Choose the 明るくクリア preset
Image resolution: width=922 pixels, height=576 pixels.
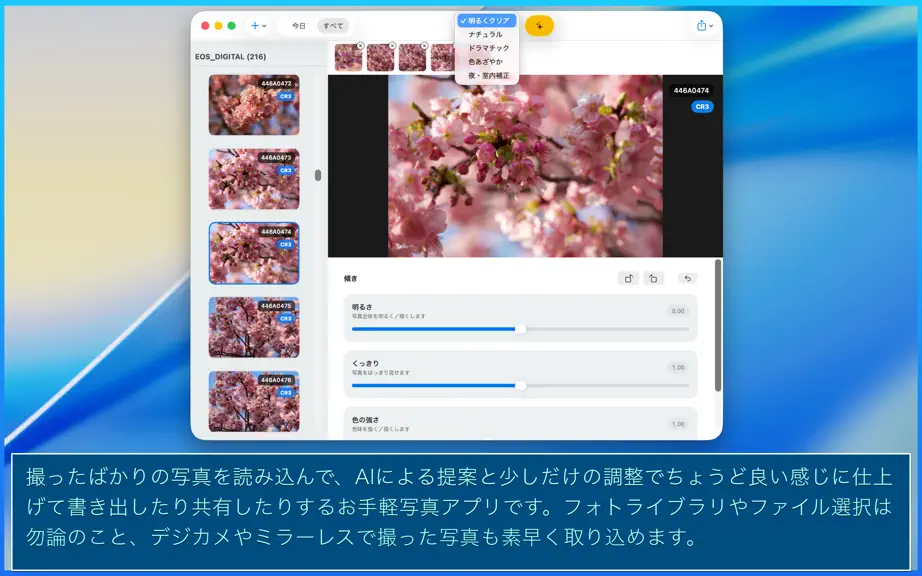tap(487, 21)
